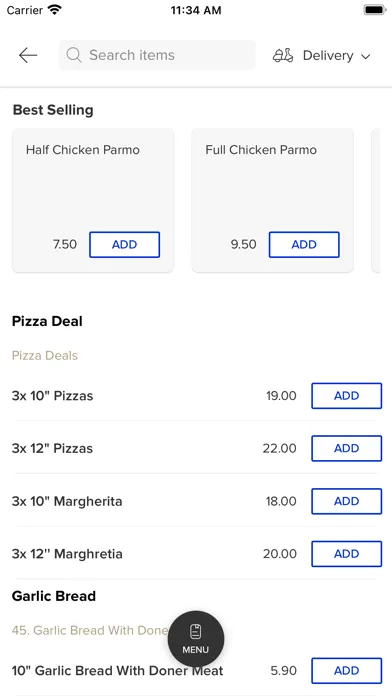This screenshot has width=392, height=696.
Task: Add 3x 12'' Marghretia deal
Action: [346, 554]
